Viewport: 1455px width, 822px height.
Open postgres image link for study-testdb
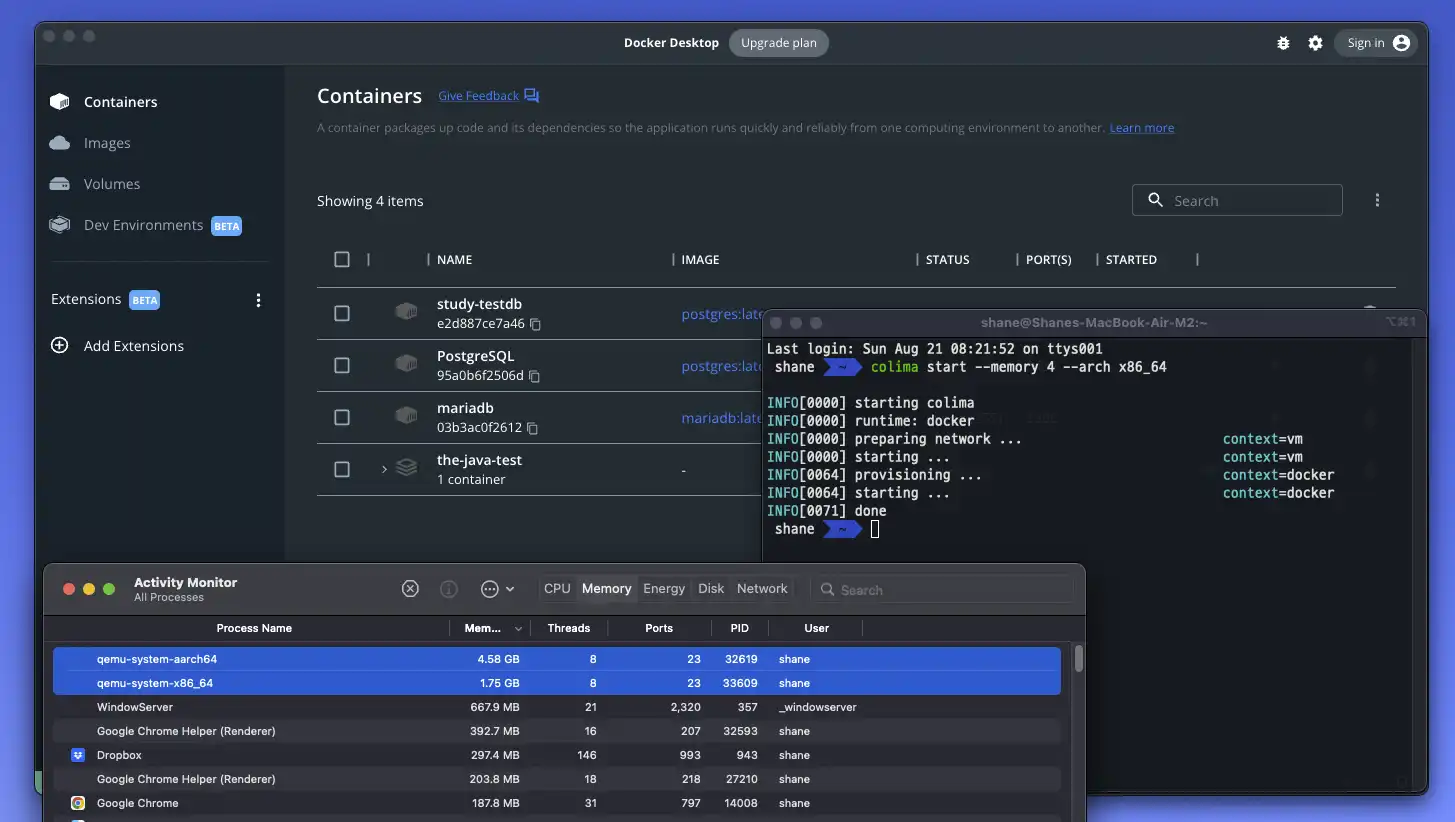(x=722, y=314)
